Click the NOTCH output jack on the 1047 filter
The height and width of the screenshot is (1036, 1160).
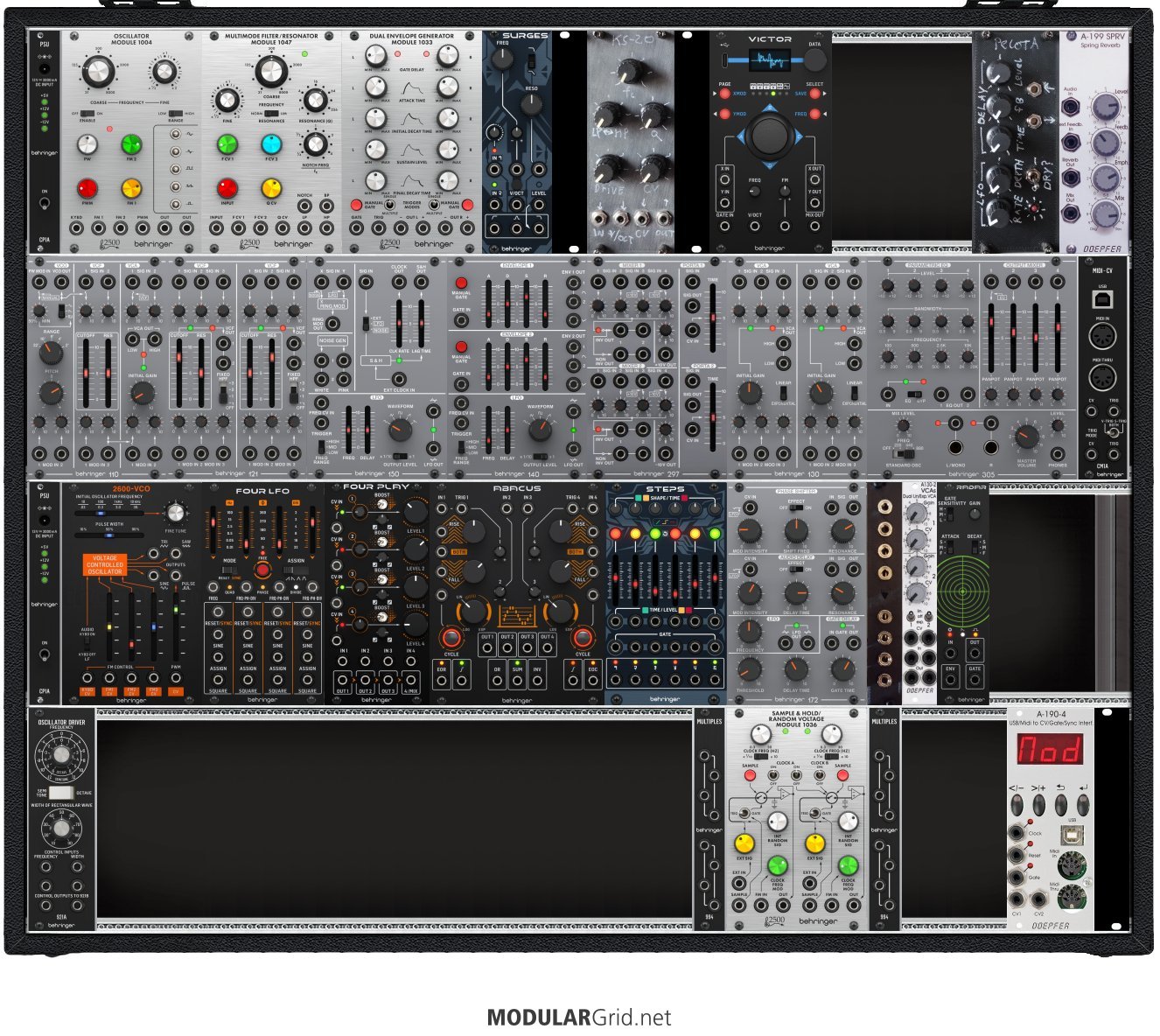coord(304,206)
